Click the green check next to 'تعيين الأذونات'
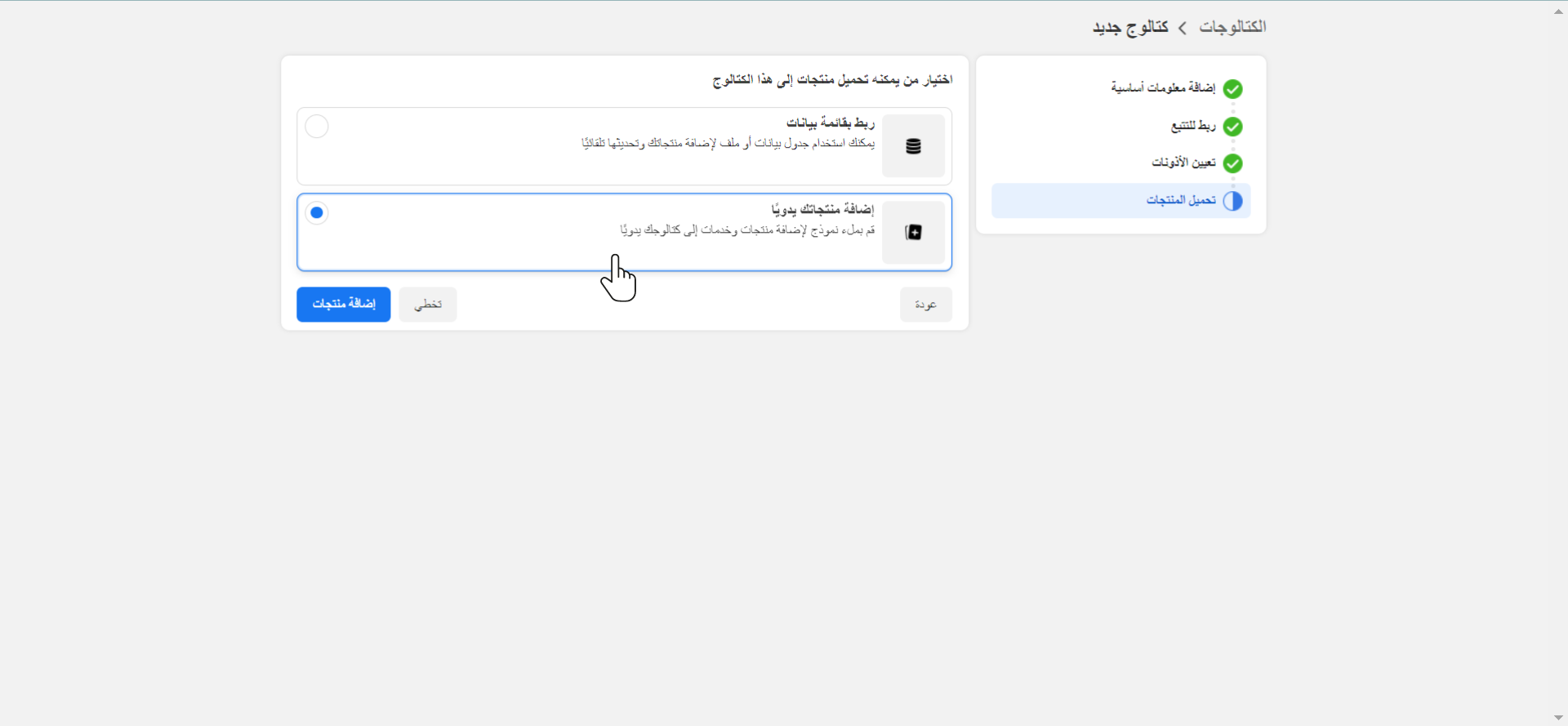Viewport: 1568px width, 726px height. point(1232,163)
